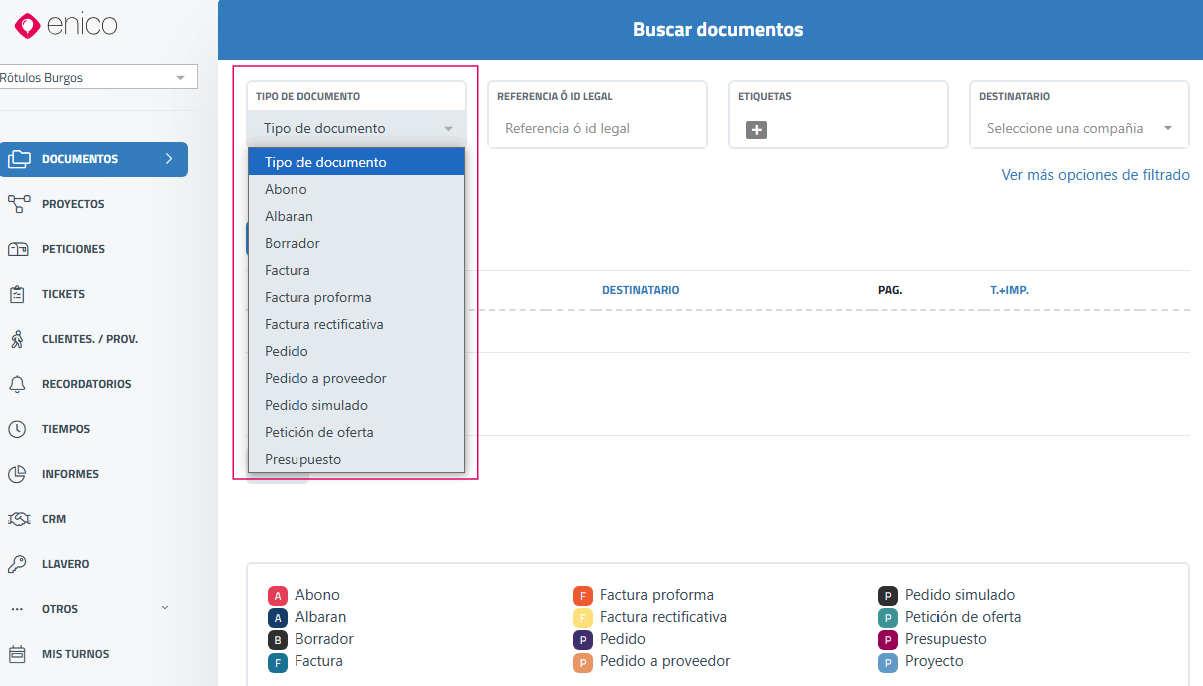The width and height of the screenshot is (1203, 686).
Task: Open the Rótulos Burgos company dropdown
Action: (x=97, y=77)
